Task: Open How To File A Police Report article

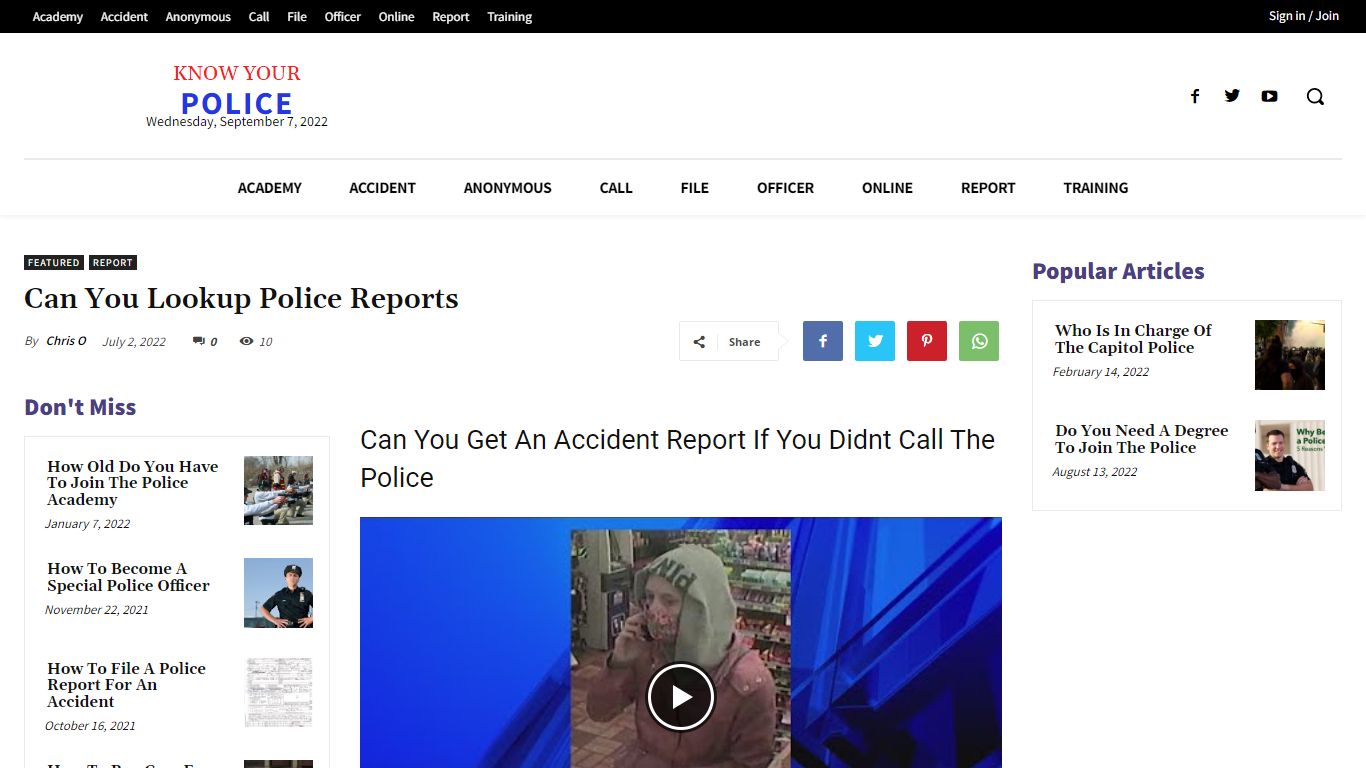Action: 126,685
